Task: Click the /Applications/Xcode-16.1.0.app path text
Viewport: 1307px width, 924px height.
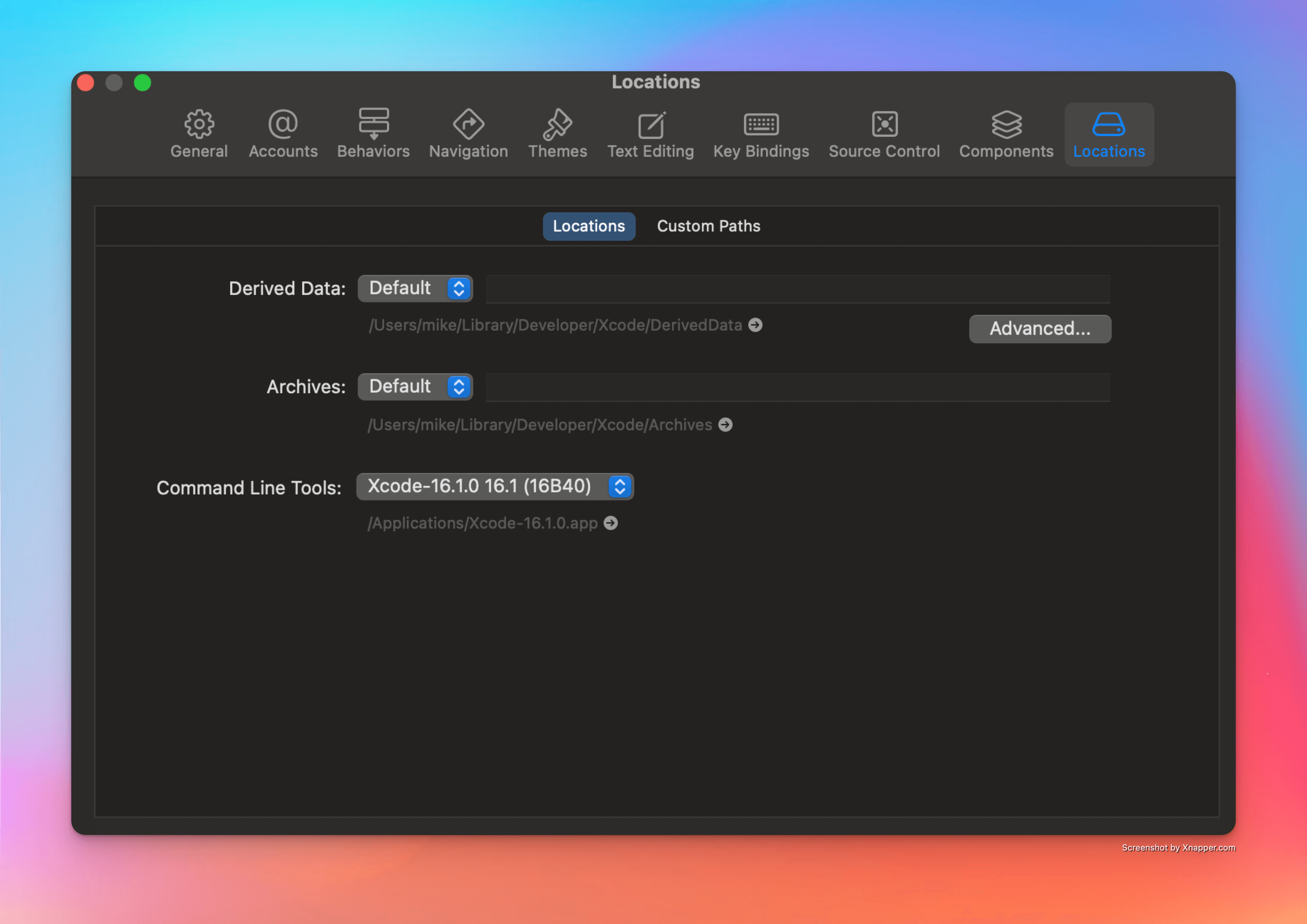Action: 483,523
